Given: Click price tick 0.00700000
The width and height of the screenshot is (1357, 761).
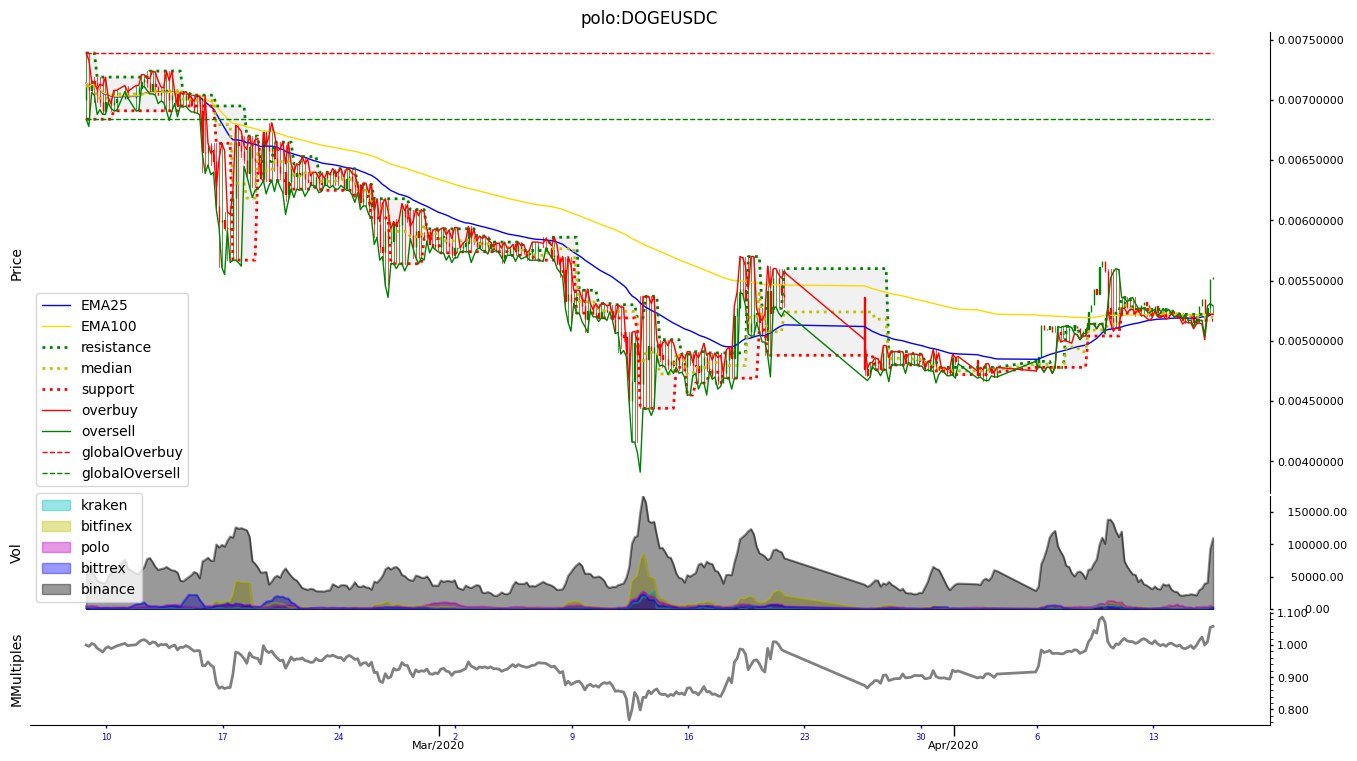Looking at the screenshot, I should 1313,101.
